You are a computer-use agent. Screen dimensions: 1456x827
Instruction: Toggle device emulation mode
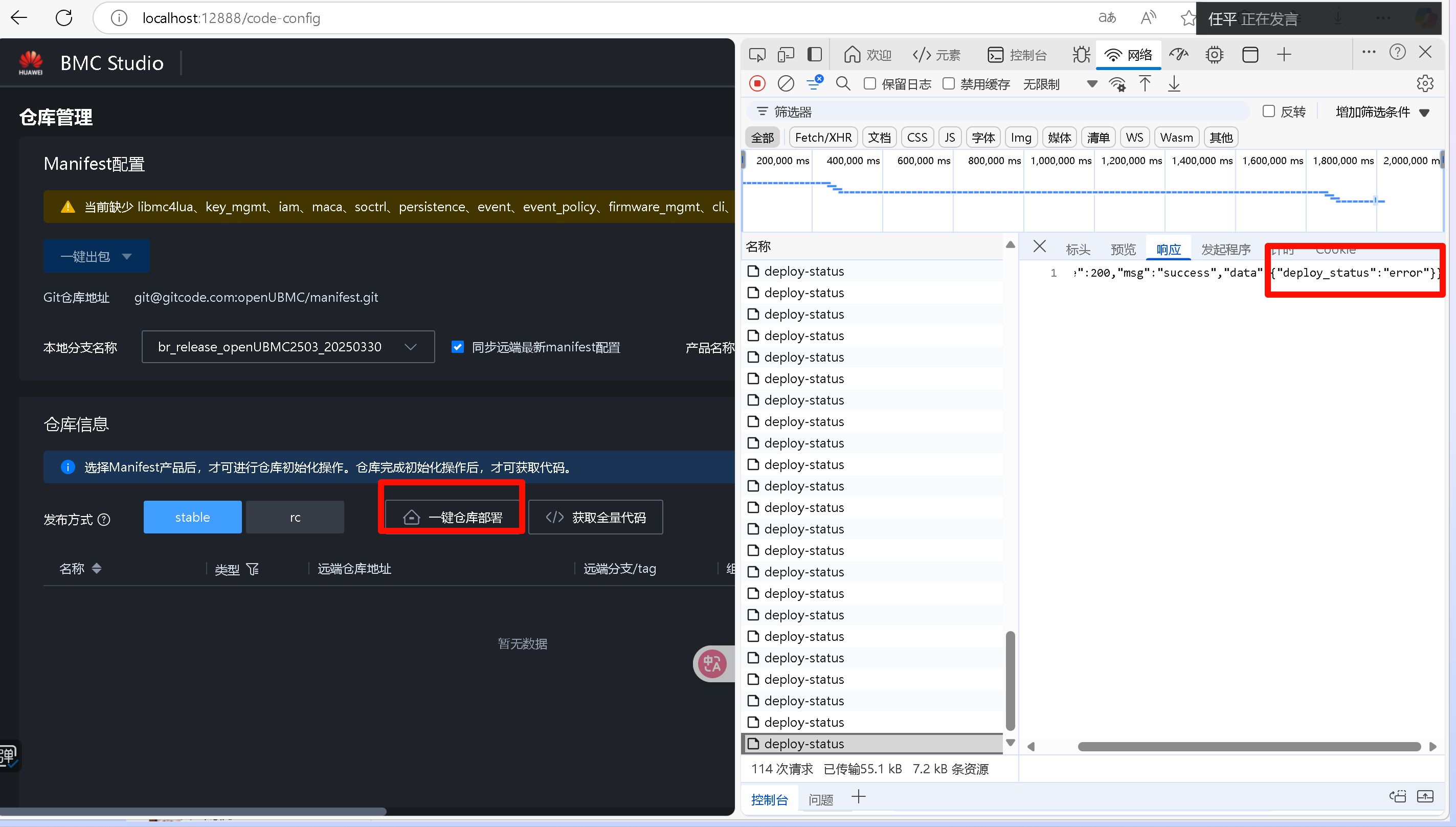(786, 54)
